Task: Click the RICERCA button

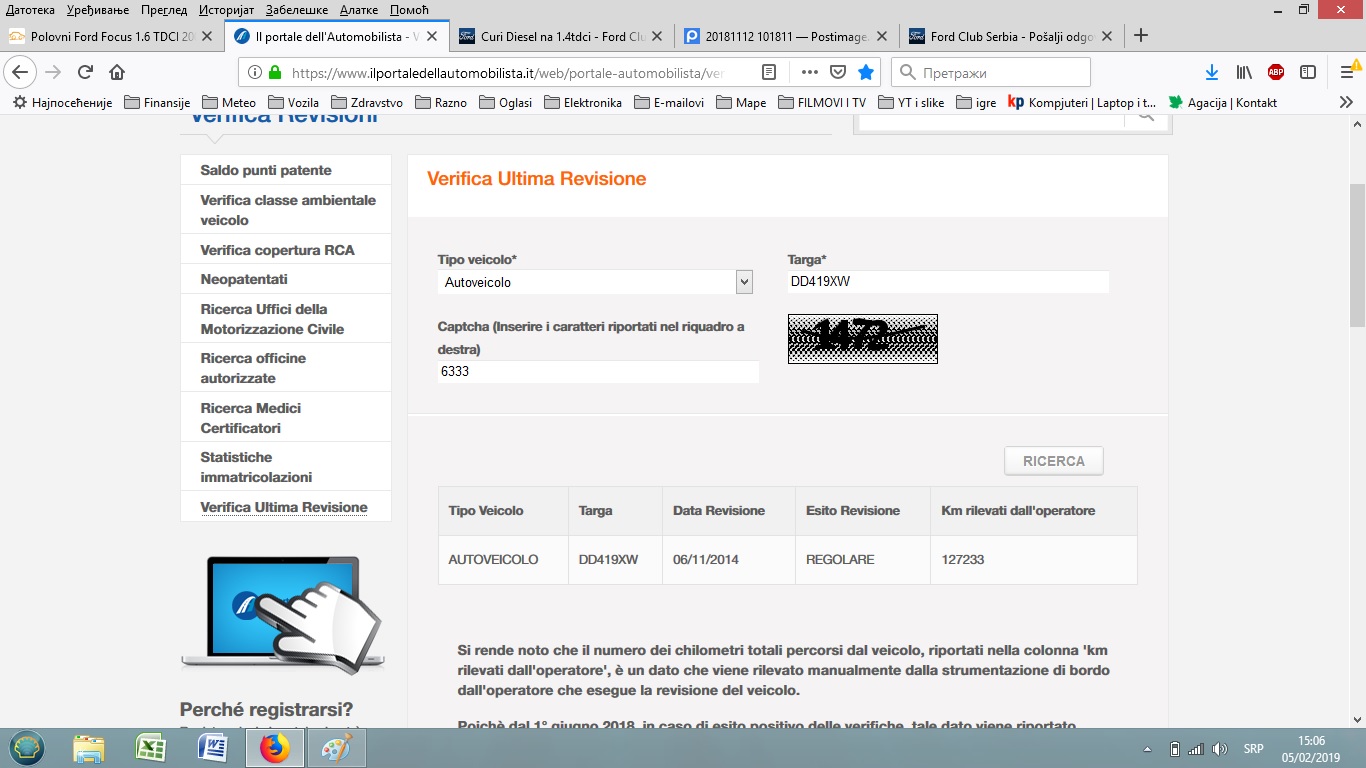Action: click(1054, 461)
